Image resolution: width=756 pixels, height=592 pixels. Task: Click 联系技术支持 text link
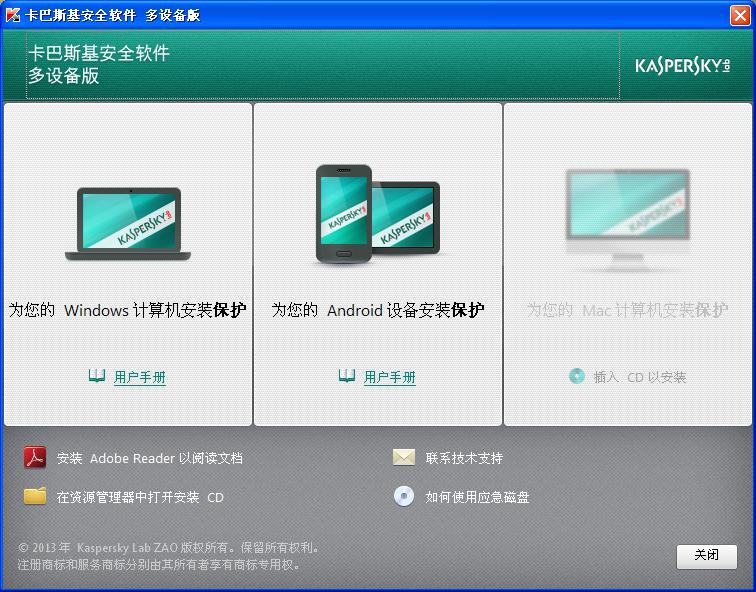click(464, 458)
